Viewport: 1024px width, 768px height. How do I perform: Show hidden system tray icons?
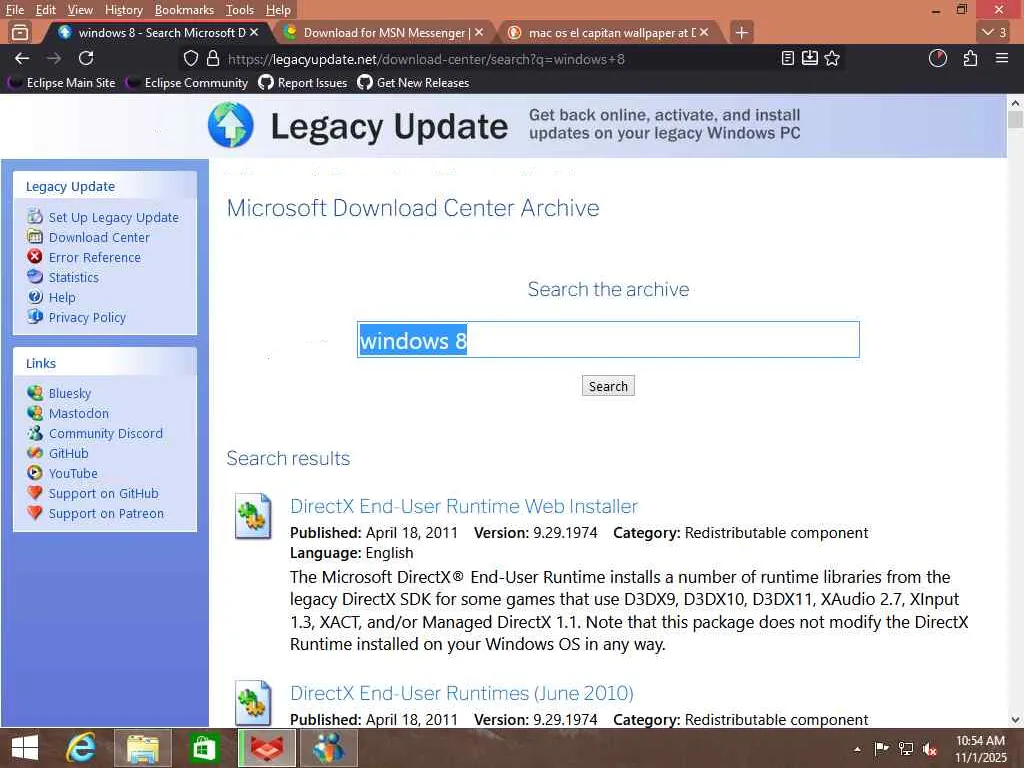[x=857, y=749]
